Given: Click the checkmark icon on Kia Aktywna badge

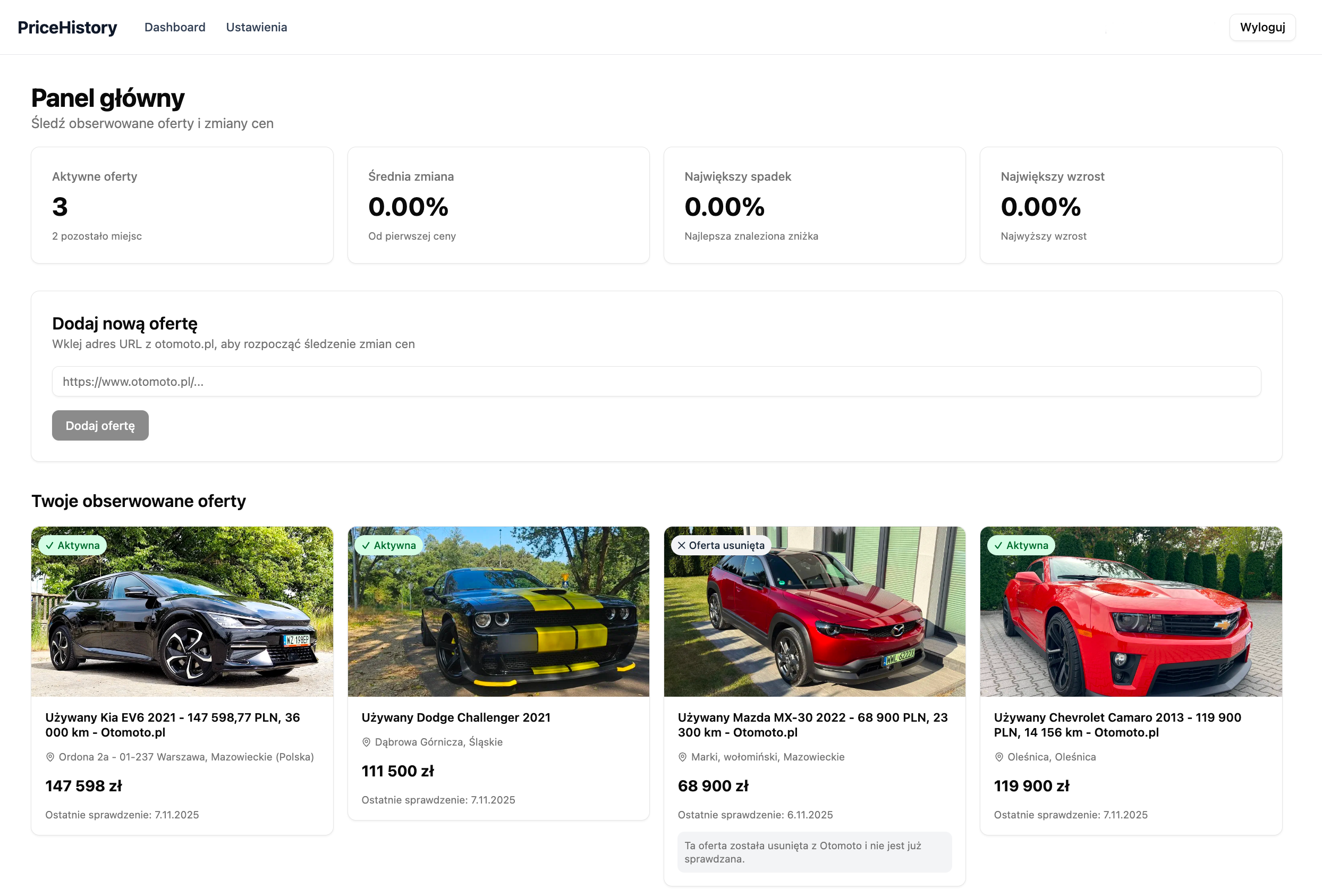Looking at the screenshot, I should pos(51,545).
